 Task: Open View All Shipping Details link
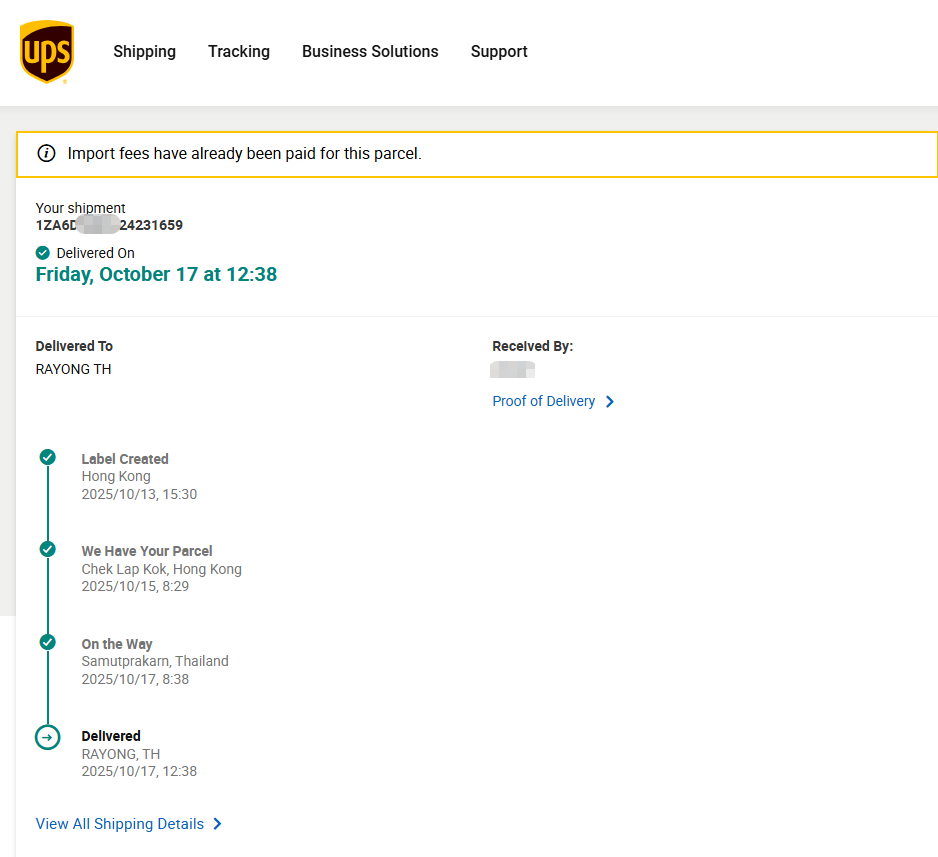120,824
